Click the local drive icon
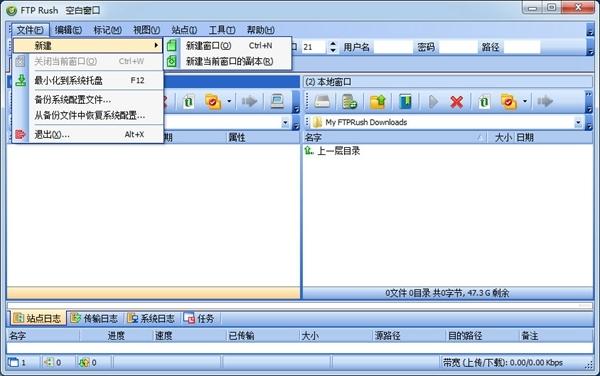Screen dimensions: 600x376 pyautogui.click(x=322, y=101)
